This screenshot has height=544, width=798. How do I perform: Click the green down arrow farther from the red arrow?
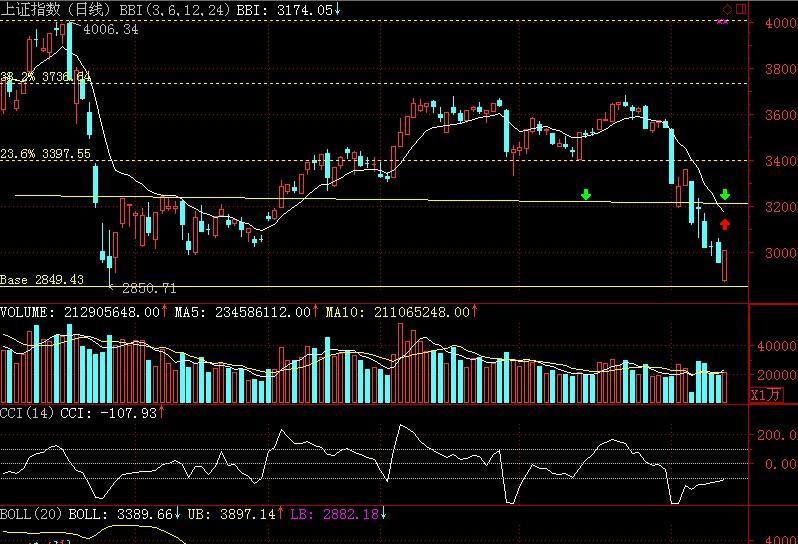(586, 194)
